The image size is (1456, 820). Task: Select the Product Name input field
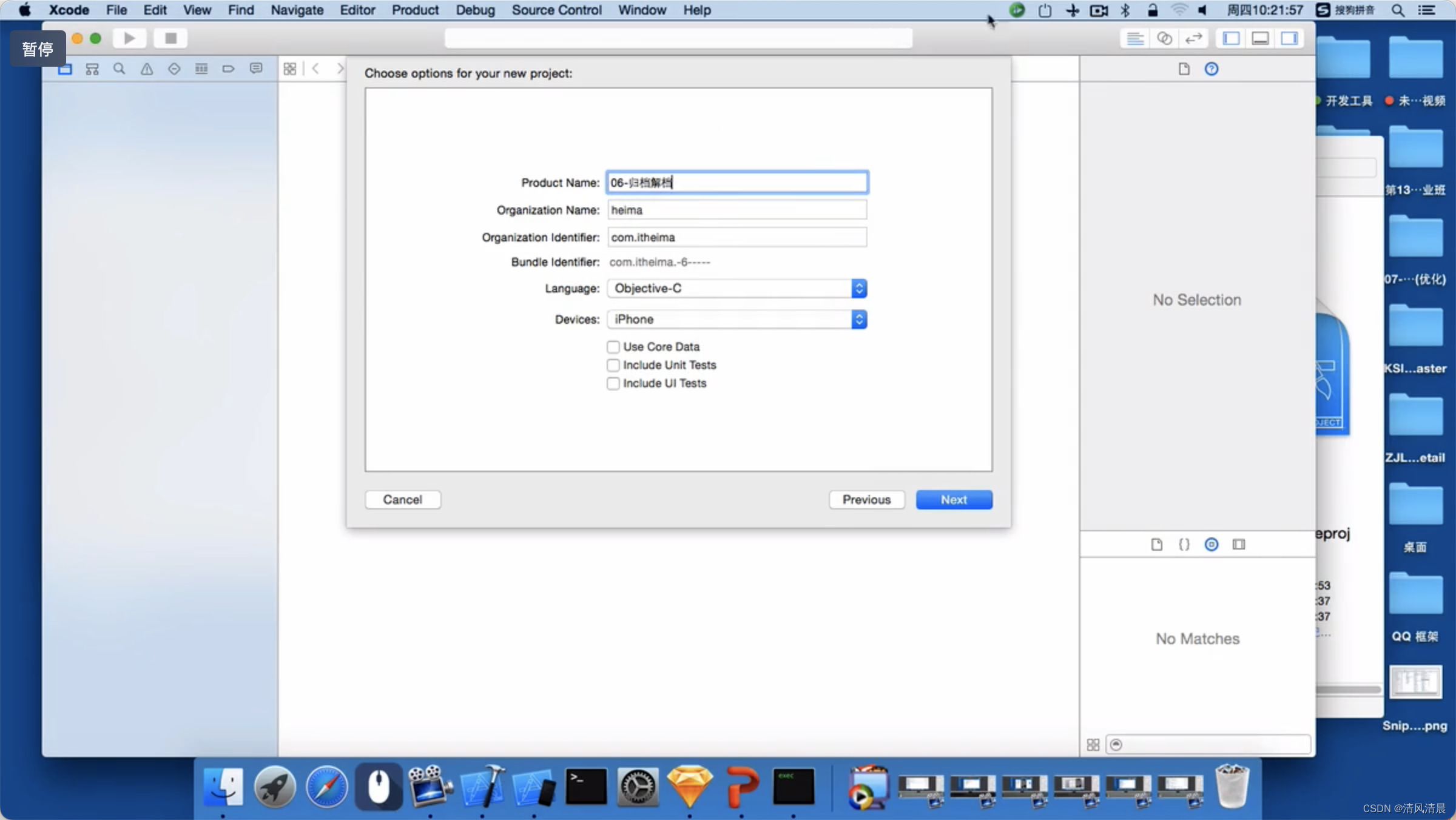(x=736, y=182)
